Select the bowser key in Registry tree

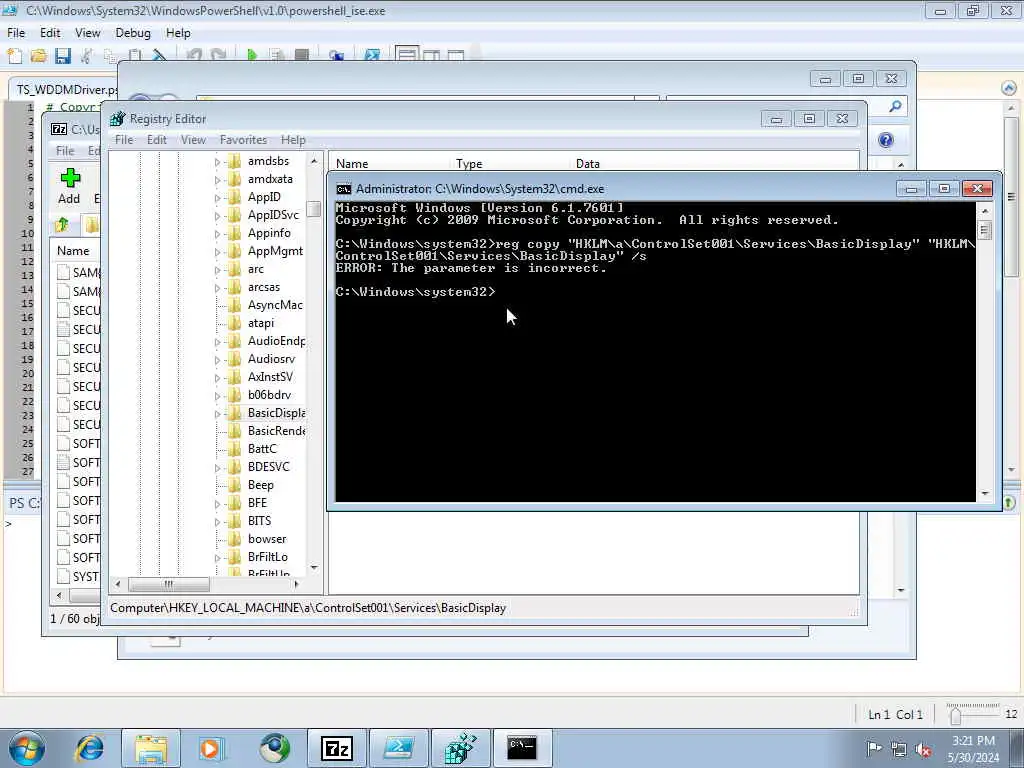pos(267,539)
